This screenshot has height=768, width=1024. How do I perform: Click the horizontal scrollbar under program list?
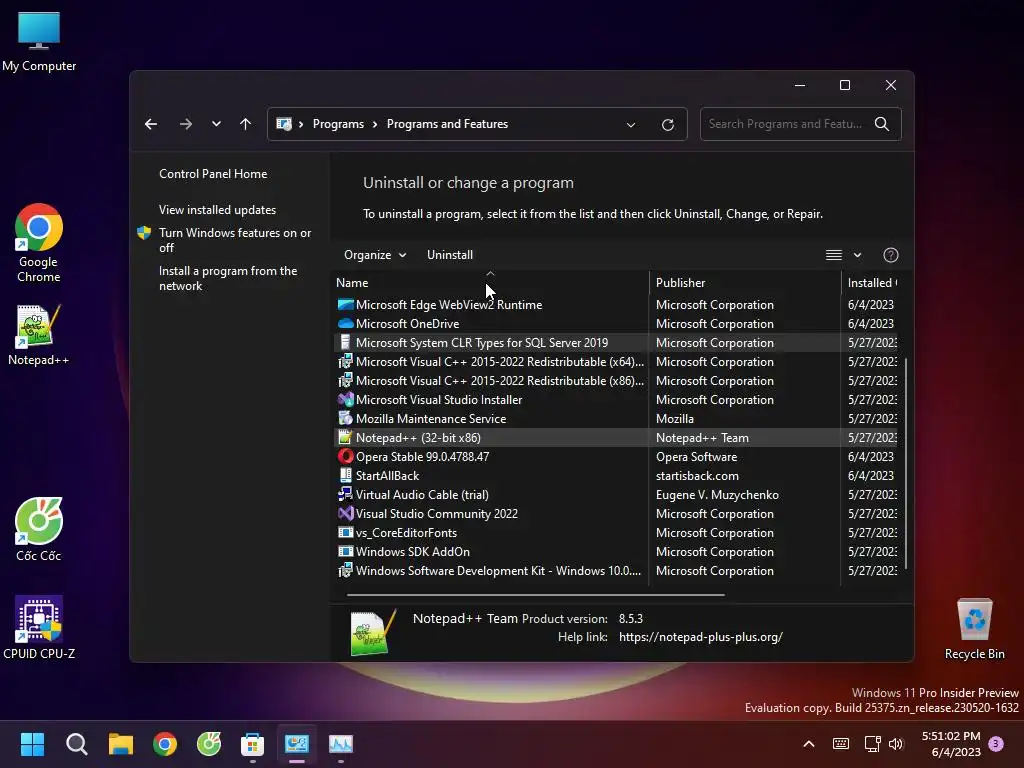point(536,595)
